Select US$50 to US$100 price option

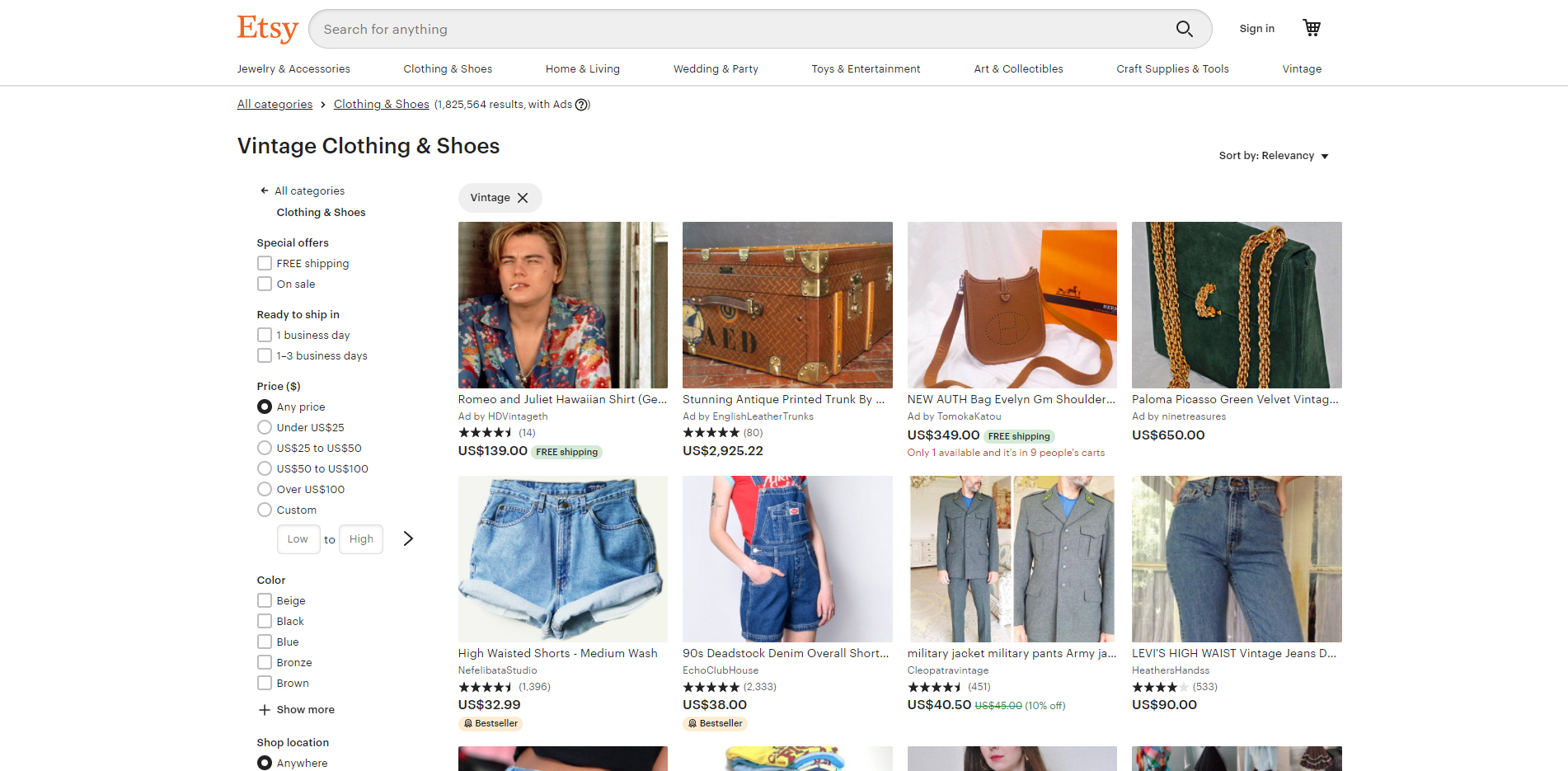point(265,468)
